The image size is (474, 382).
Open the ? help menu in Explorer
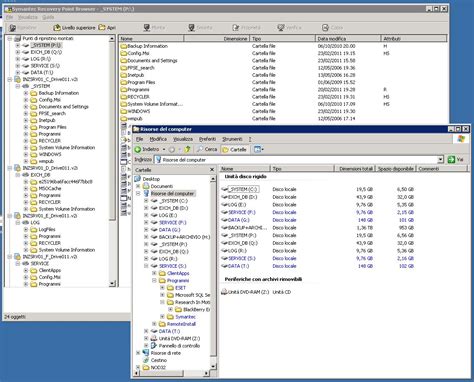[250, 139]
